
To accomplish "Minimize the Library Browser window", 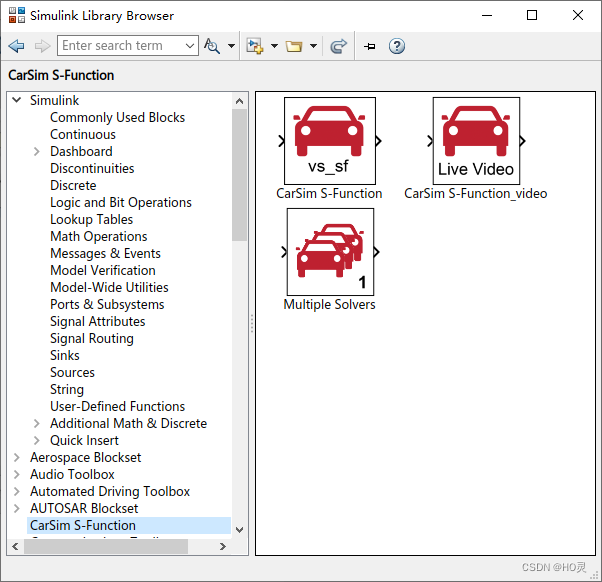I will (x=487, y=15).
